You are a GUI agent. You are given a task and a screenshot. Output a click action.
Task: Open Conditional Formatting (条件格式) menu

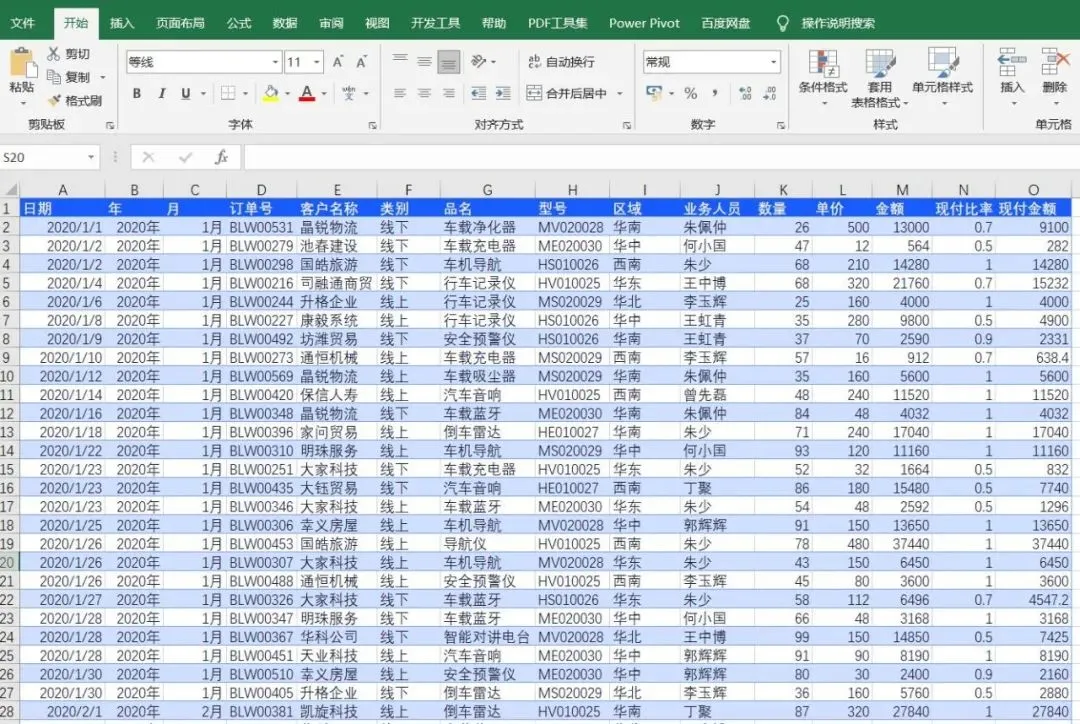pyautogui.click(x=823, y=77)
